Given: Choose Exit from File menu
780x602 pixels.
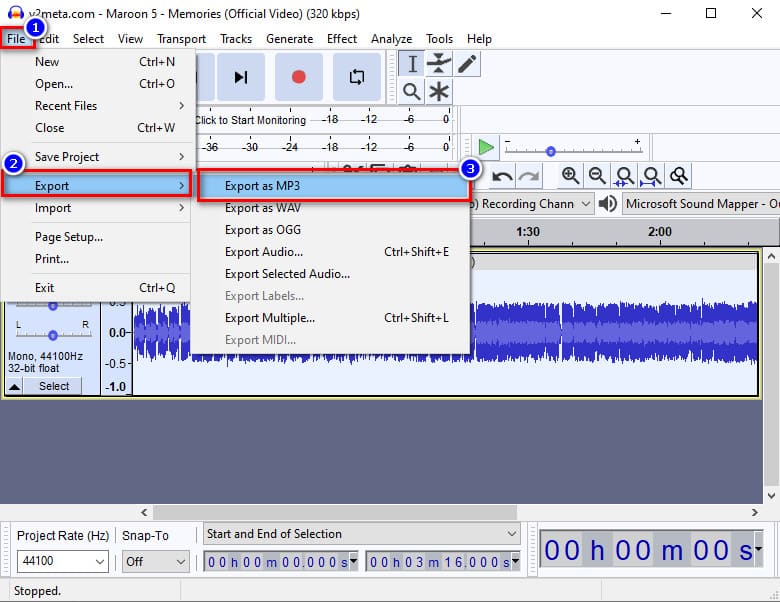Looking at the screenshot, I should [97, 288].
